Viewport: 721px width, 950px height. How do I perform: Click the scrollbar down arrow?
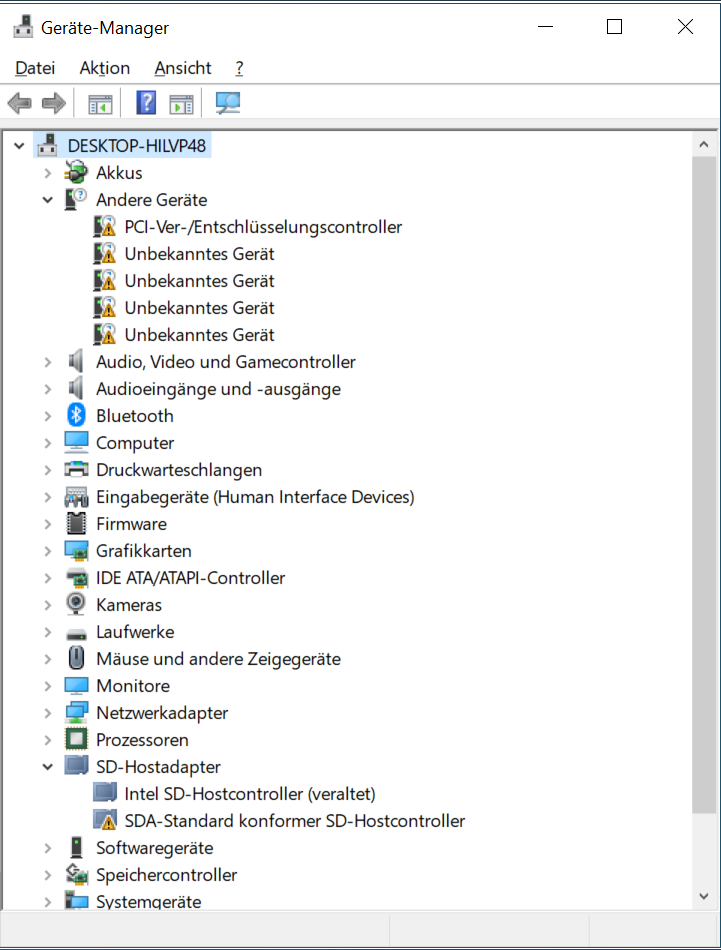pyautogui.click(x=704, y=896)
